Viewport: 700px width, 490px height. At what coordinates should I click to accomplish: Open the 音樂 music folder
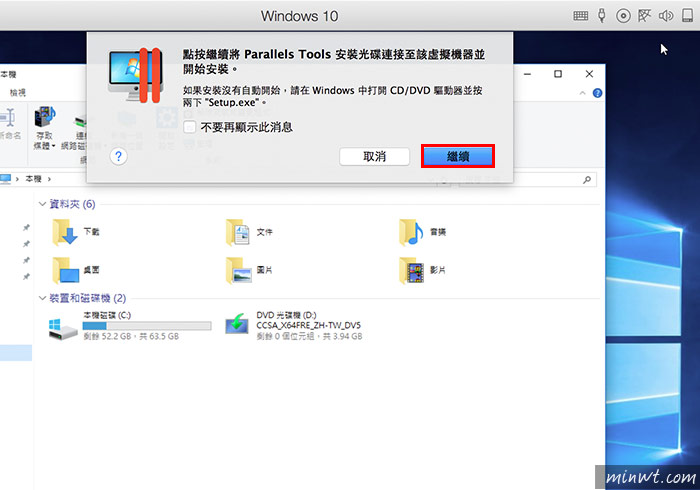(x=423, y=232)
